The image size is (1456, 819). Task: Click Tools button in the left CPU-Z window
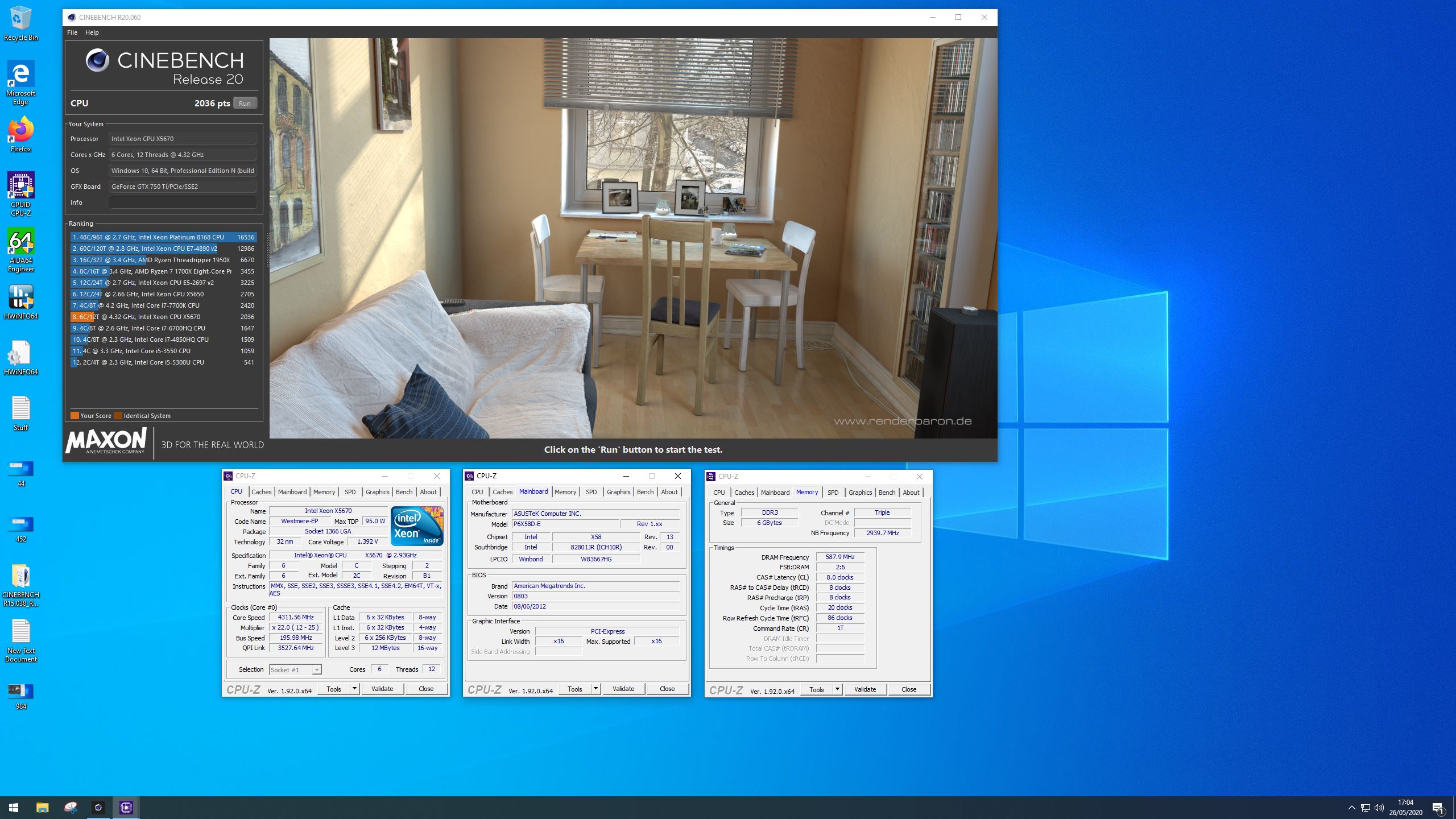(x=334, y=689)
